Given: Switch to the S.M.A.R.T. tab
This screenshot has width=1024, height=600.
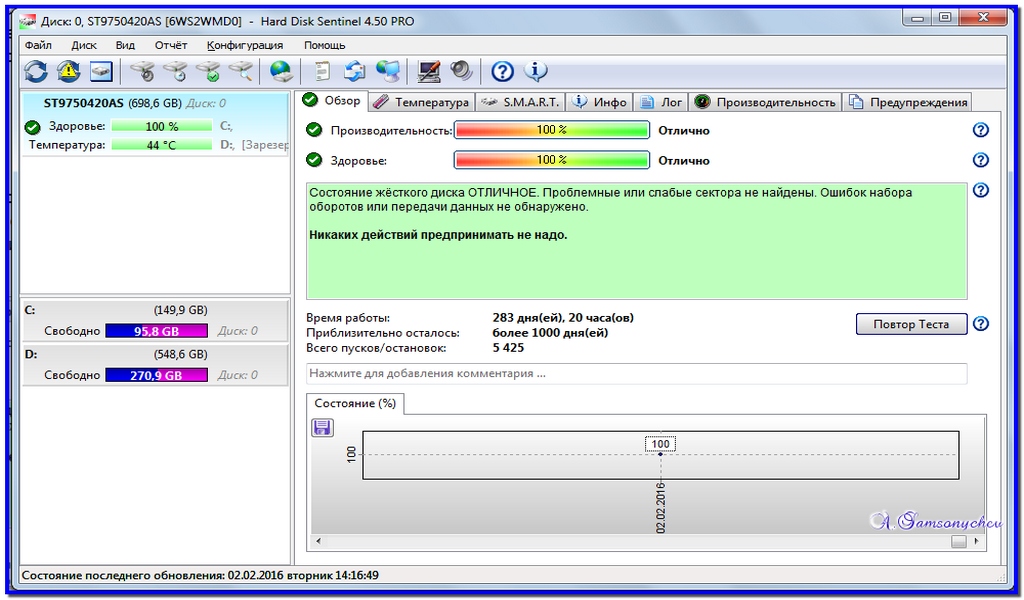Looking at the screenshot, I should pos(520,103).
